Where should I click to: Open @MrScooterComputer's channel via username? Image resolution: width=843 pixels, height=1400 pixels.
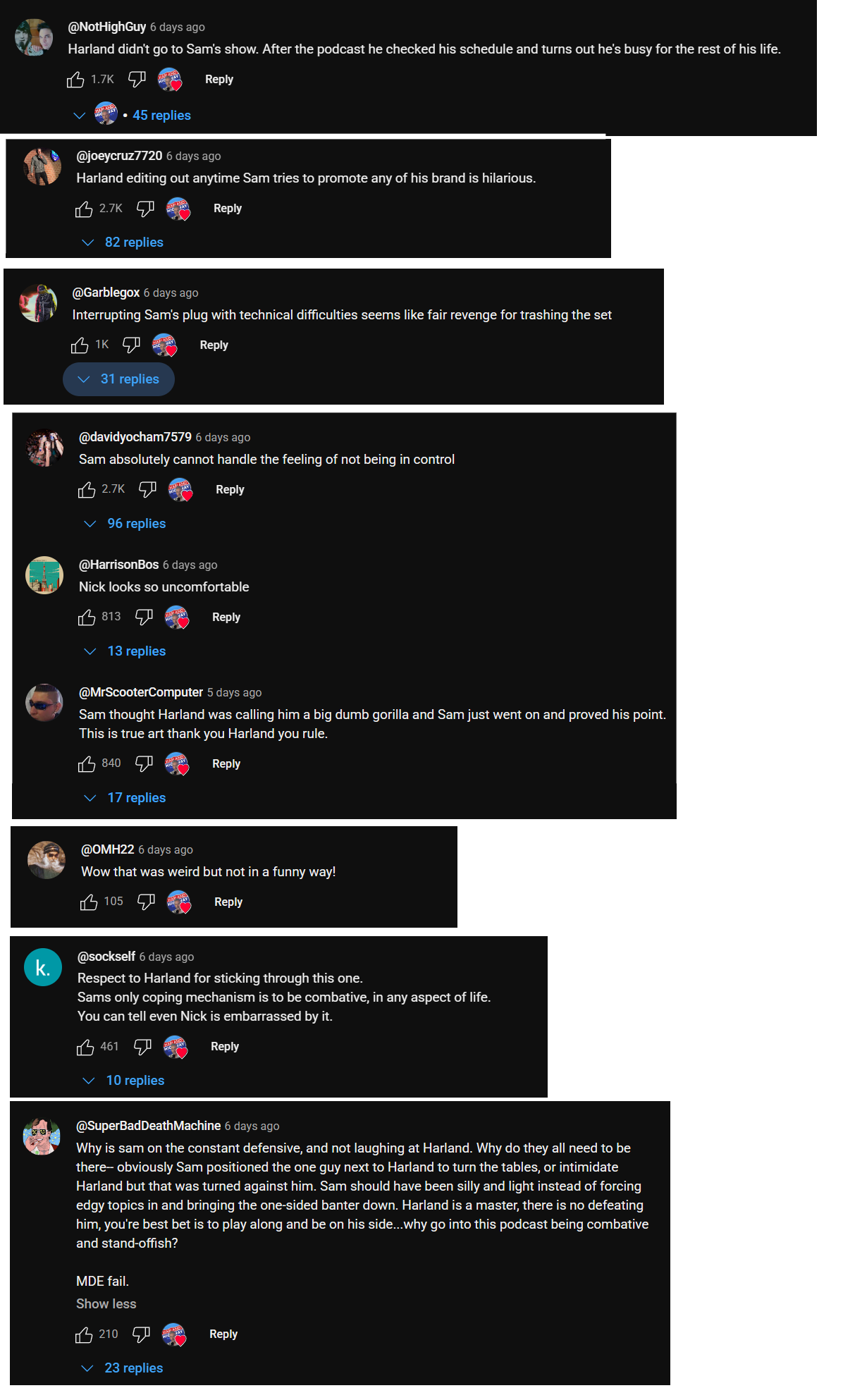(141, 692)
